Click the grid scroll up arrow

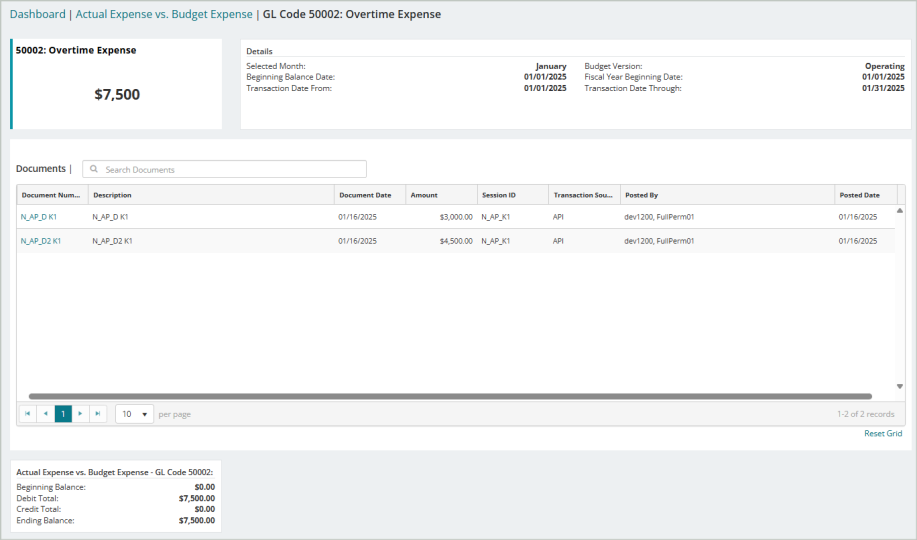click(899, 211)
